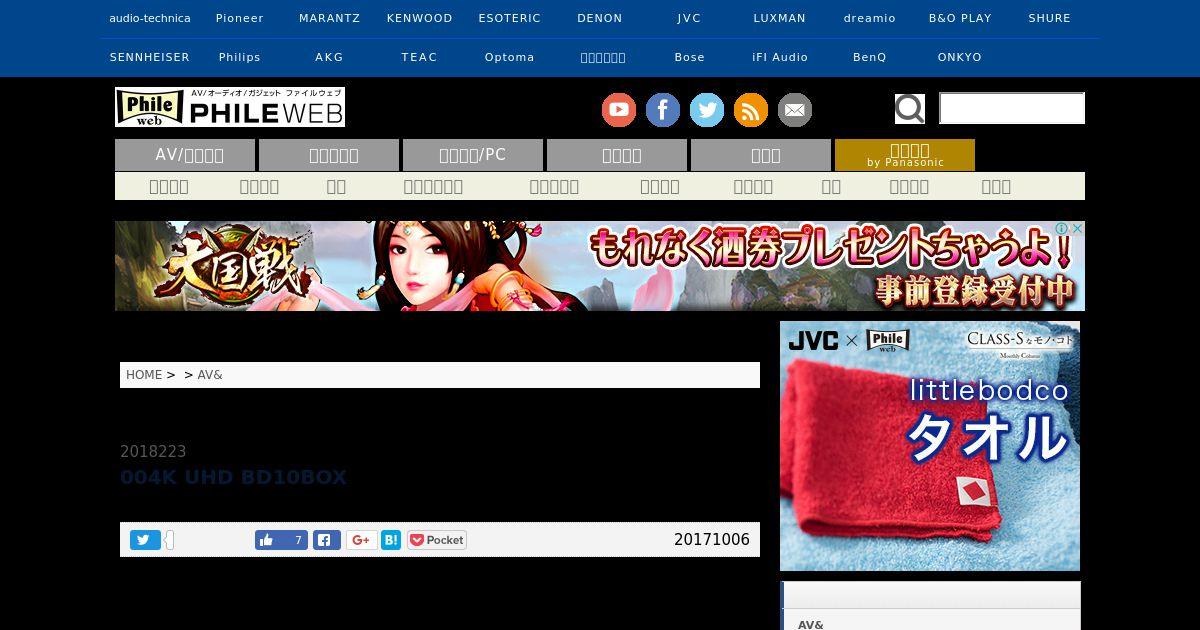Open the ESOTERIC brand link
The height and width of the screenshot is (630, 1200).
click(510, 18)
